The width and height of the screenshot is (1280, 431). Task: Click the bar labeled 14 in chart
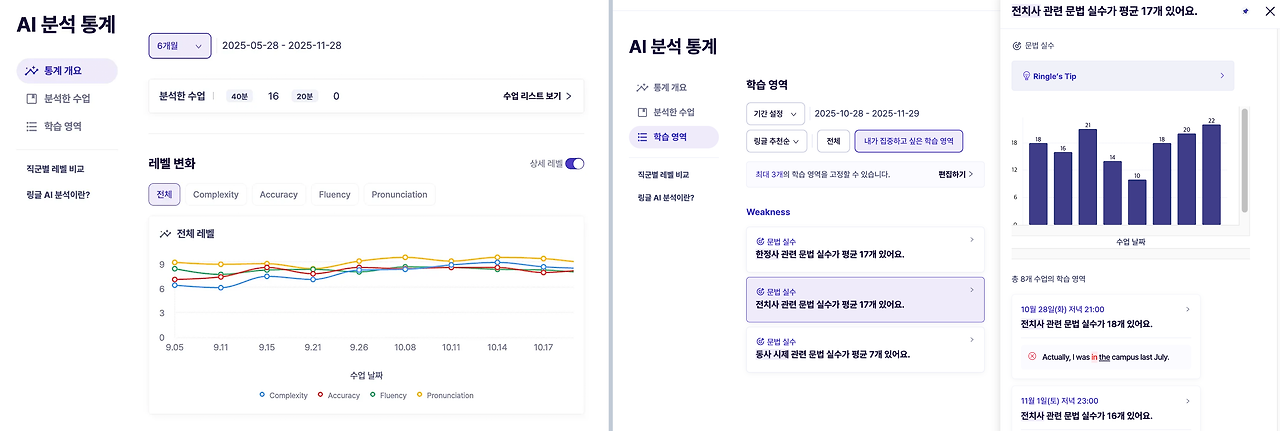tap(1112, 194)
